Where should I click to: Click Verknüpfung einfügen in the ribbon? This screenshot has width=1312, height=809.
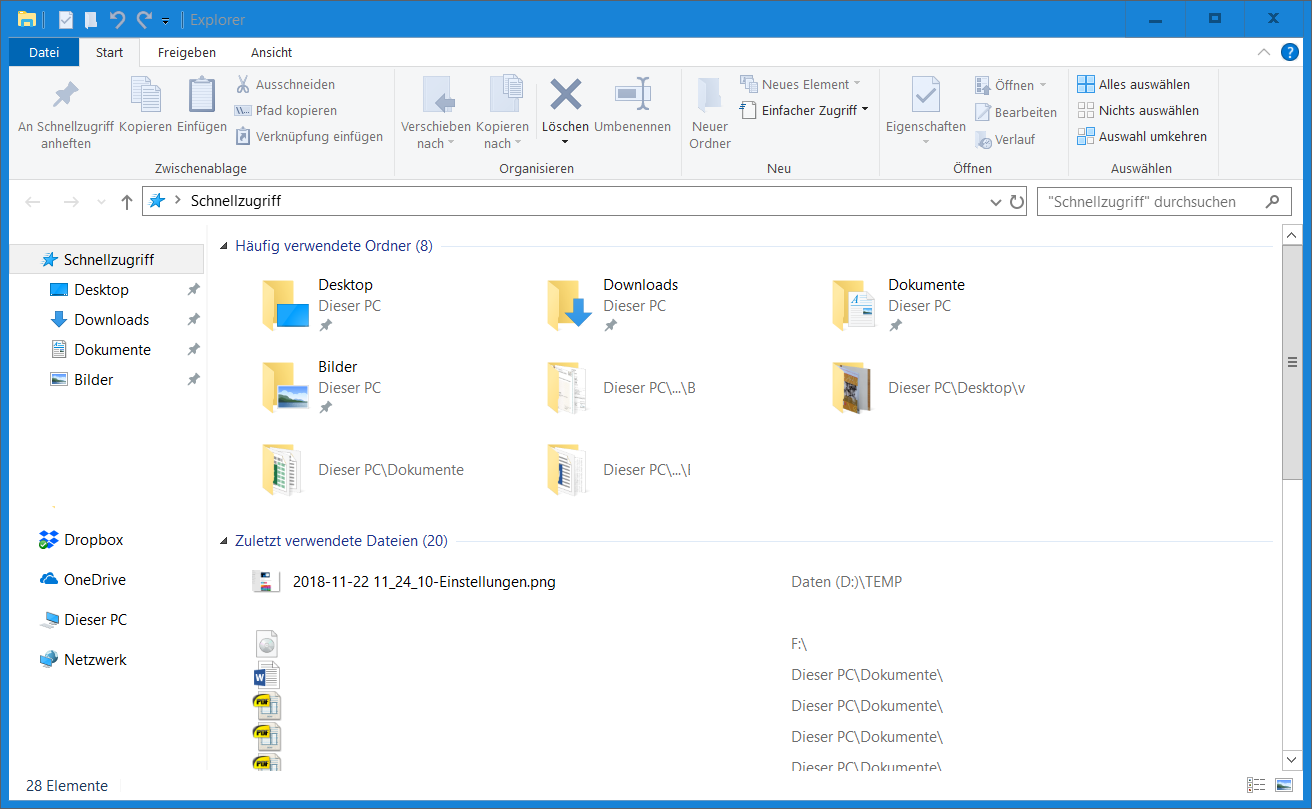tap(309, 137)
